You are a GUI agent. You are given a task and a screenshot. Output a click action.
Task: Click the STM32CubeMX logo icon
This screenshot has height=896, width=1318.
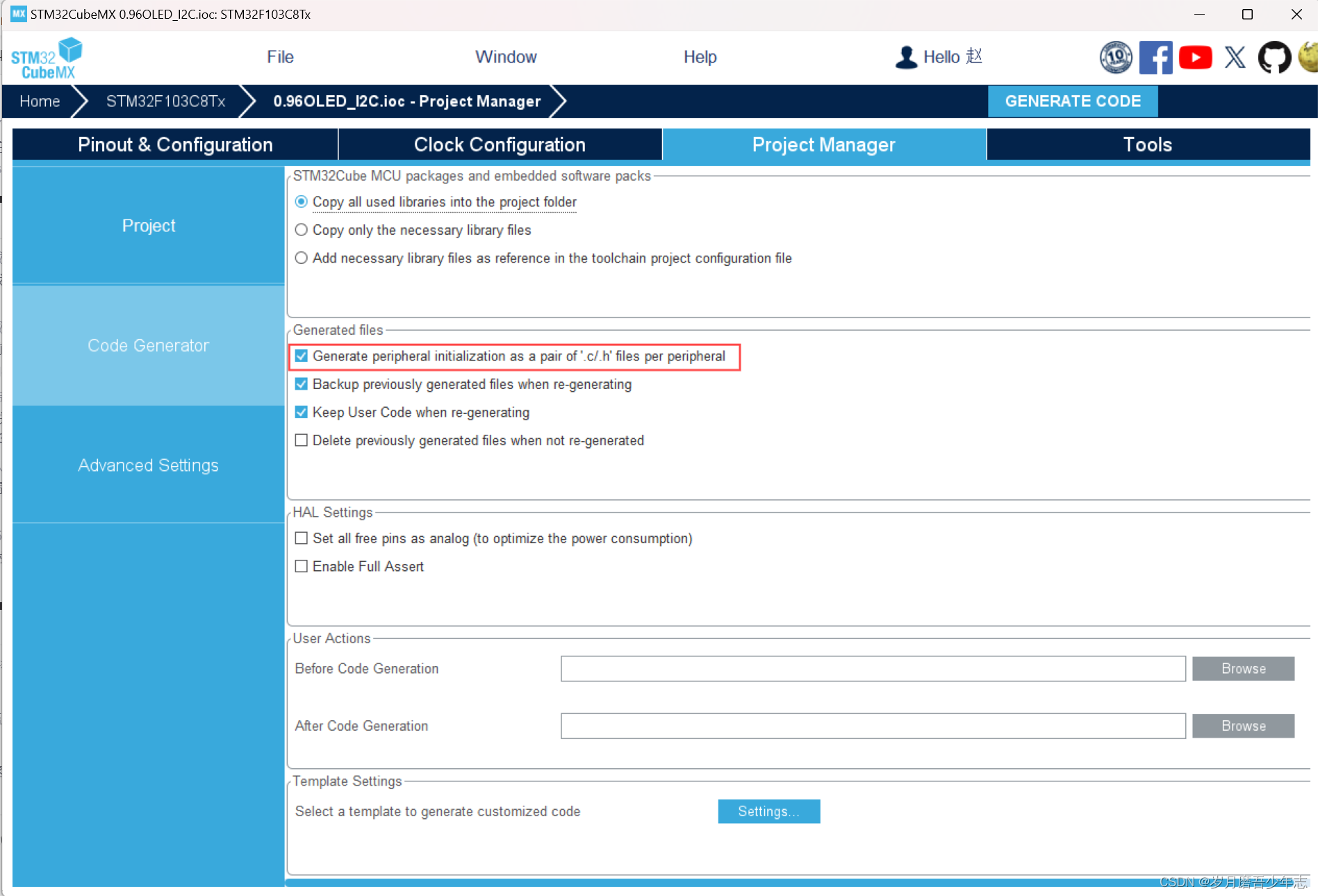(x=47, y=58)
